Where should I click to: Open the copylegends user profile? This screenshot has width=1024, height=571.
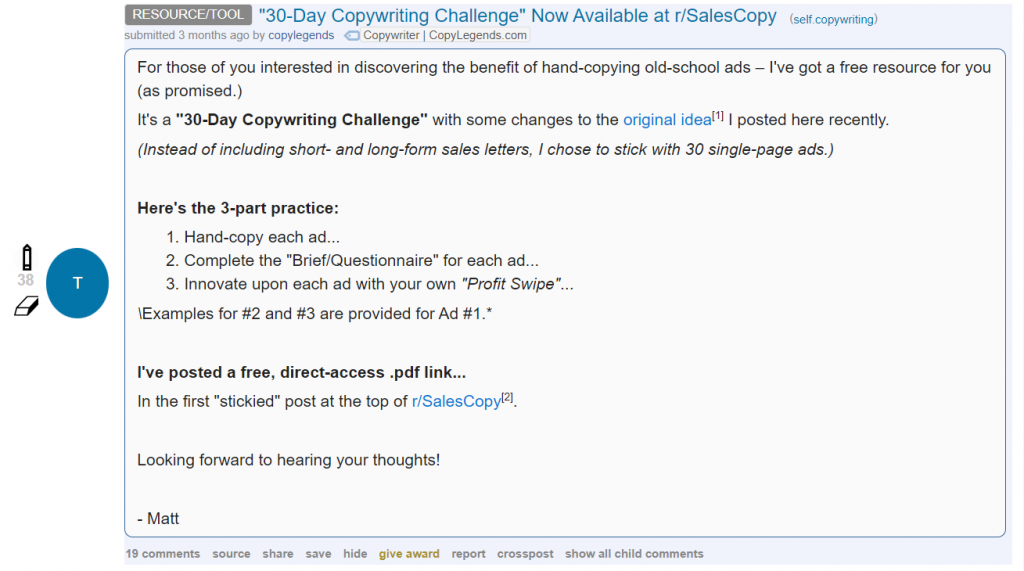point(301,35)
